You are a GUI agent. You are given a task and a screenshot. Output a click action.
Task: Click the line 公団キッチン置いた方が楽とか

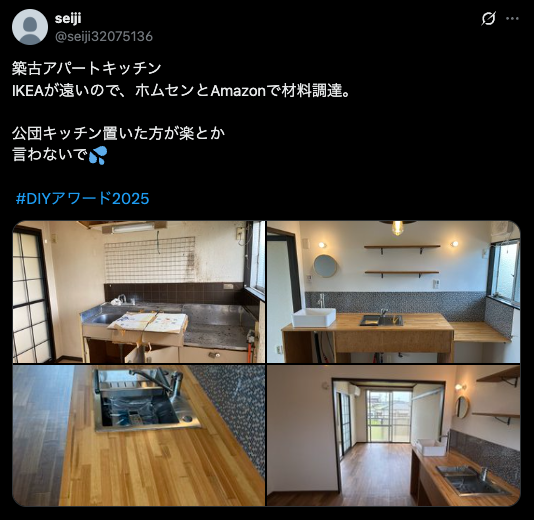tap(119, 133)
